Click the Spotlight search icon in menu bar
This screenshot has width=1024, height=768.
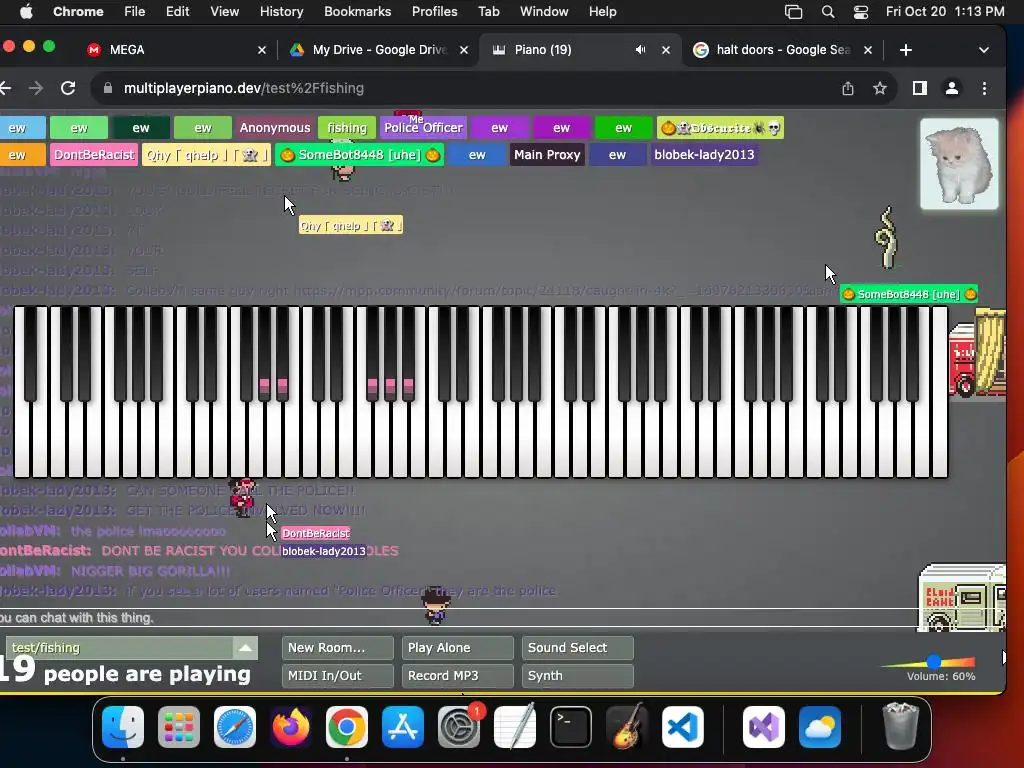[x=827, y=12]
